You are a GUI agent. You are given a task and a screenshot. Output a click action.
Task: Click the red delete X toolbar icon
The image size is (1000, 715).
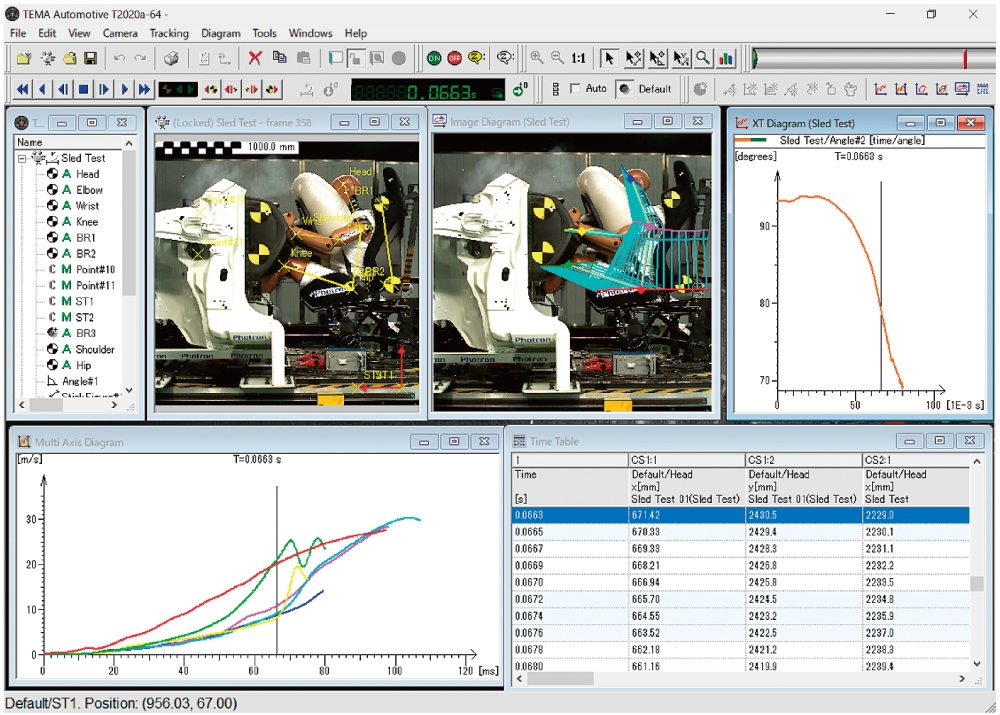(255, 59)
